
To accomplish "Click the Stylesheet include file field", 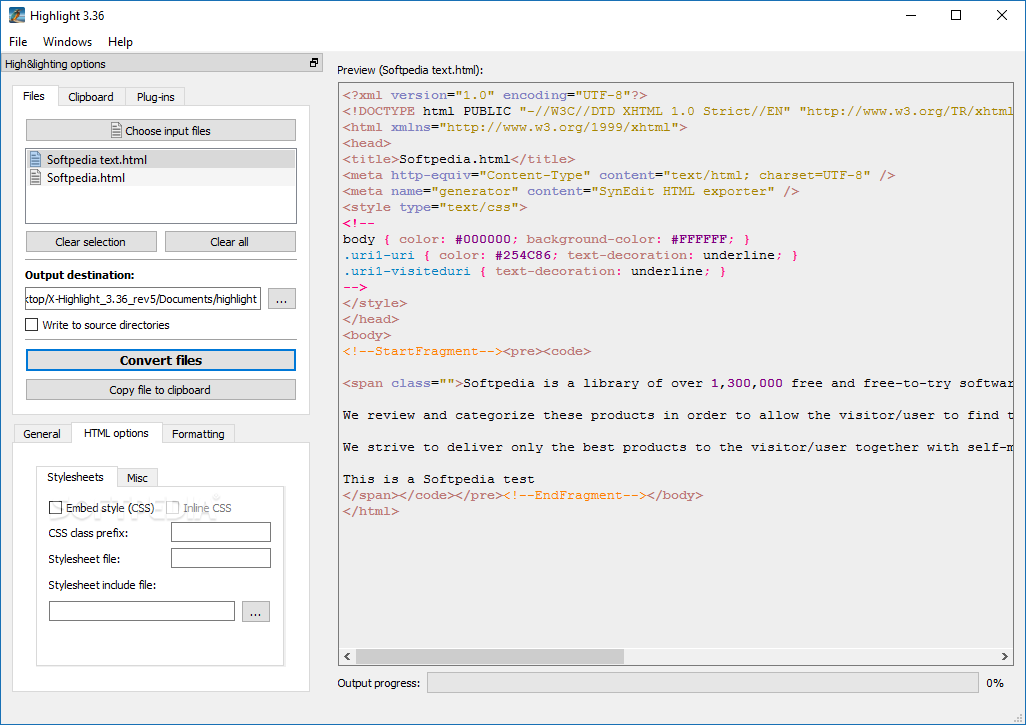I will click(142, 611).
